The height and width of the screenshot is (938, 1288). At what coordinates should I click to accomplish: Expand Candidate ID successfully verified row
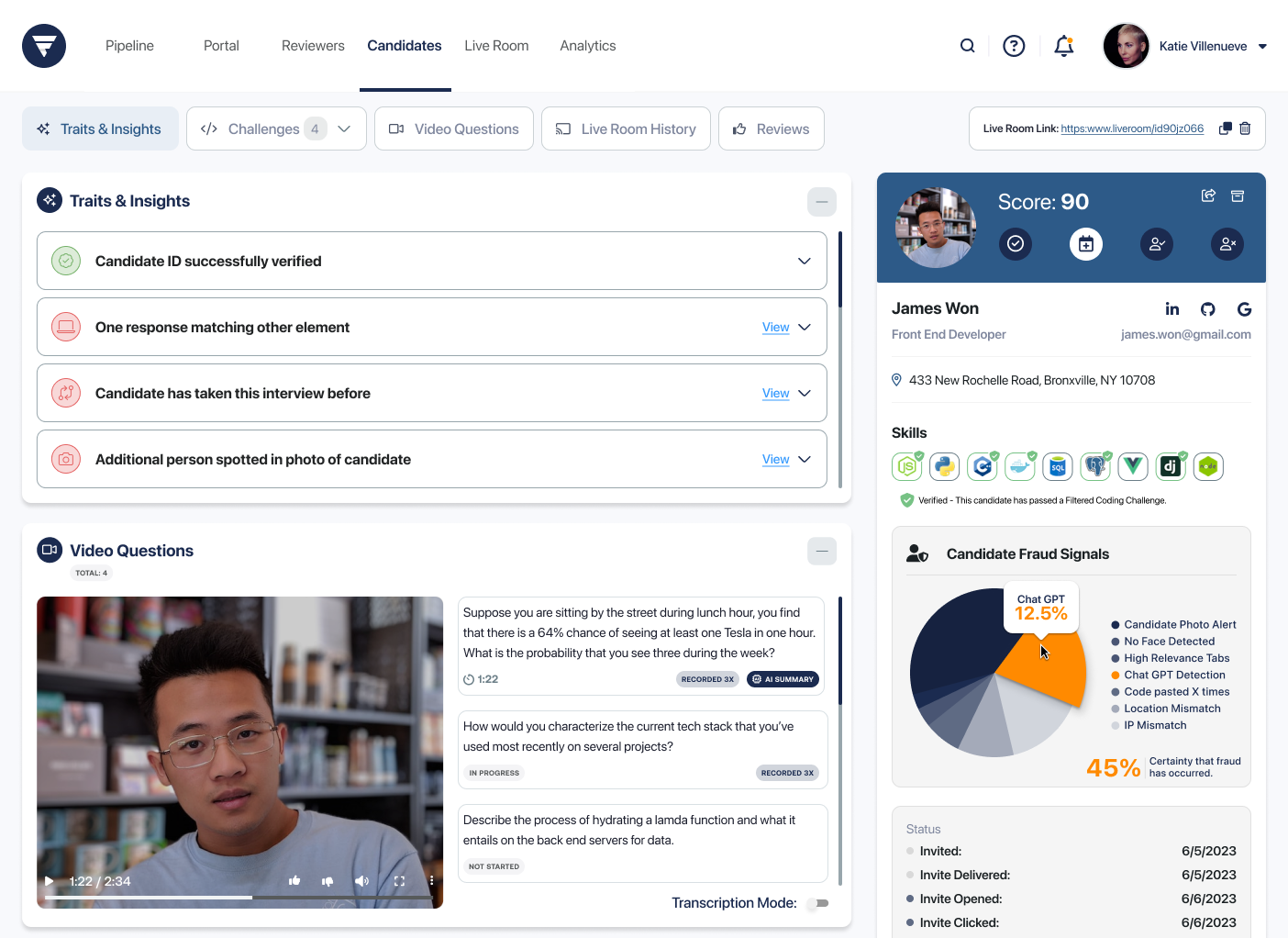pyautogui.click(x=804, y=262)
